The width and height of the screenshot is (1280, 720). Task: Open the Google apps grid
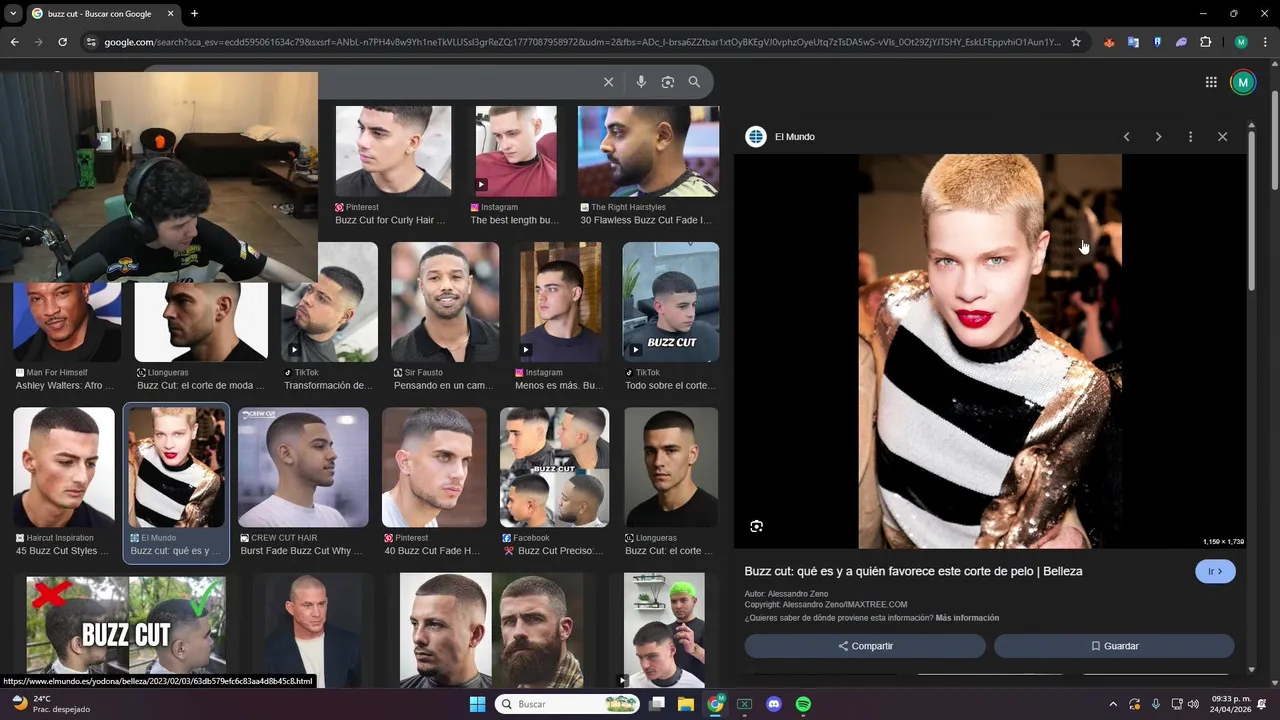pyautogui.click(x=1211, y=82)
